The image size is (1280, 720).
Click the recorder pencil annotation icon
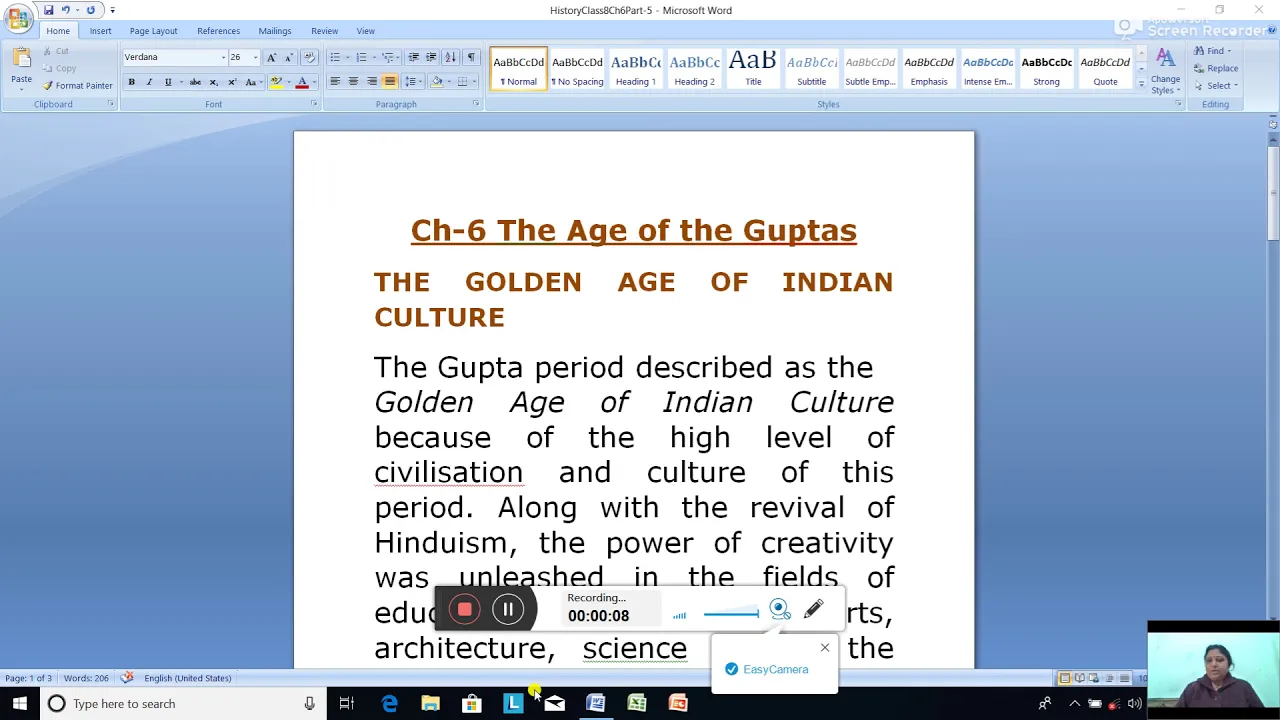tap(813, 609)
